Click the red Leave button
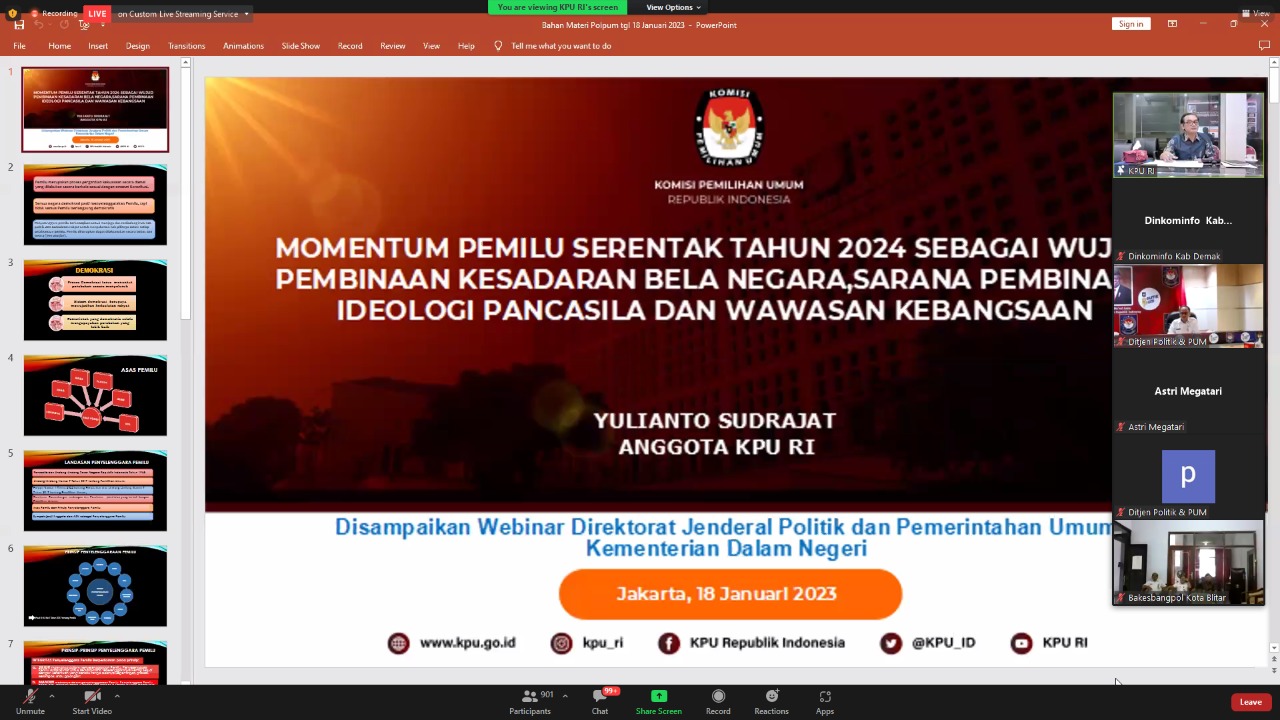 point(1250,702)
